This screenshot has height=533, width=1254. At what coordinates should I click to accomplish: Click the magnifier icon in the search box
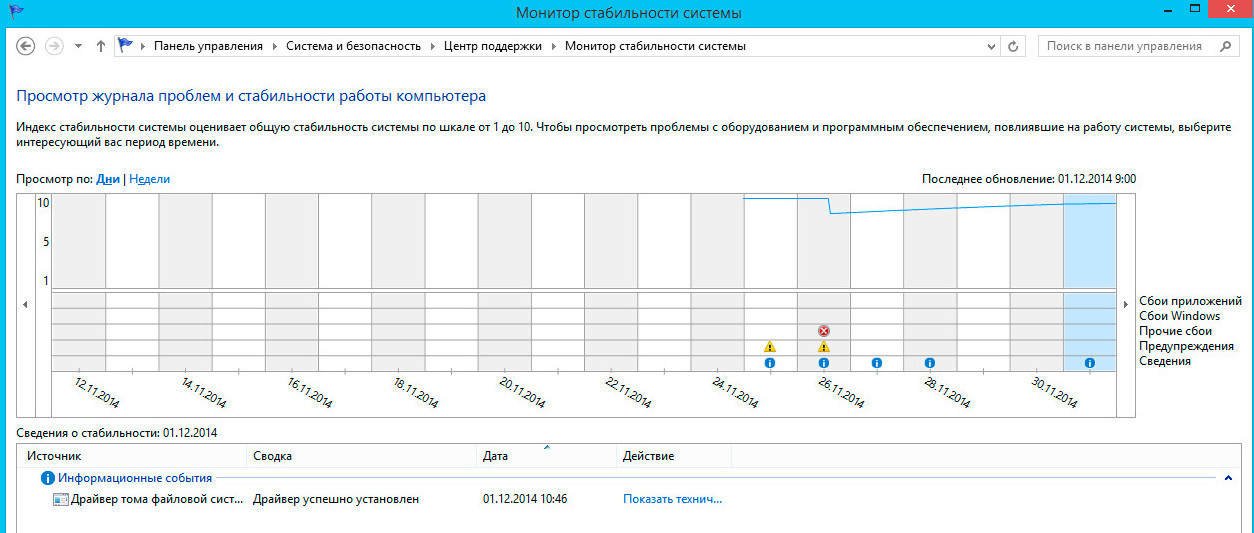click(1225, 46)
